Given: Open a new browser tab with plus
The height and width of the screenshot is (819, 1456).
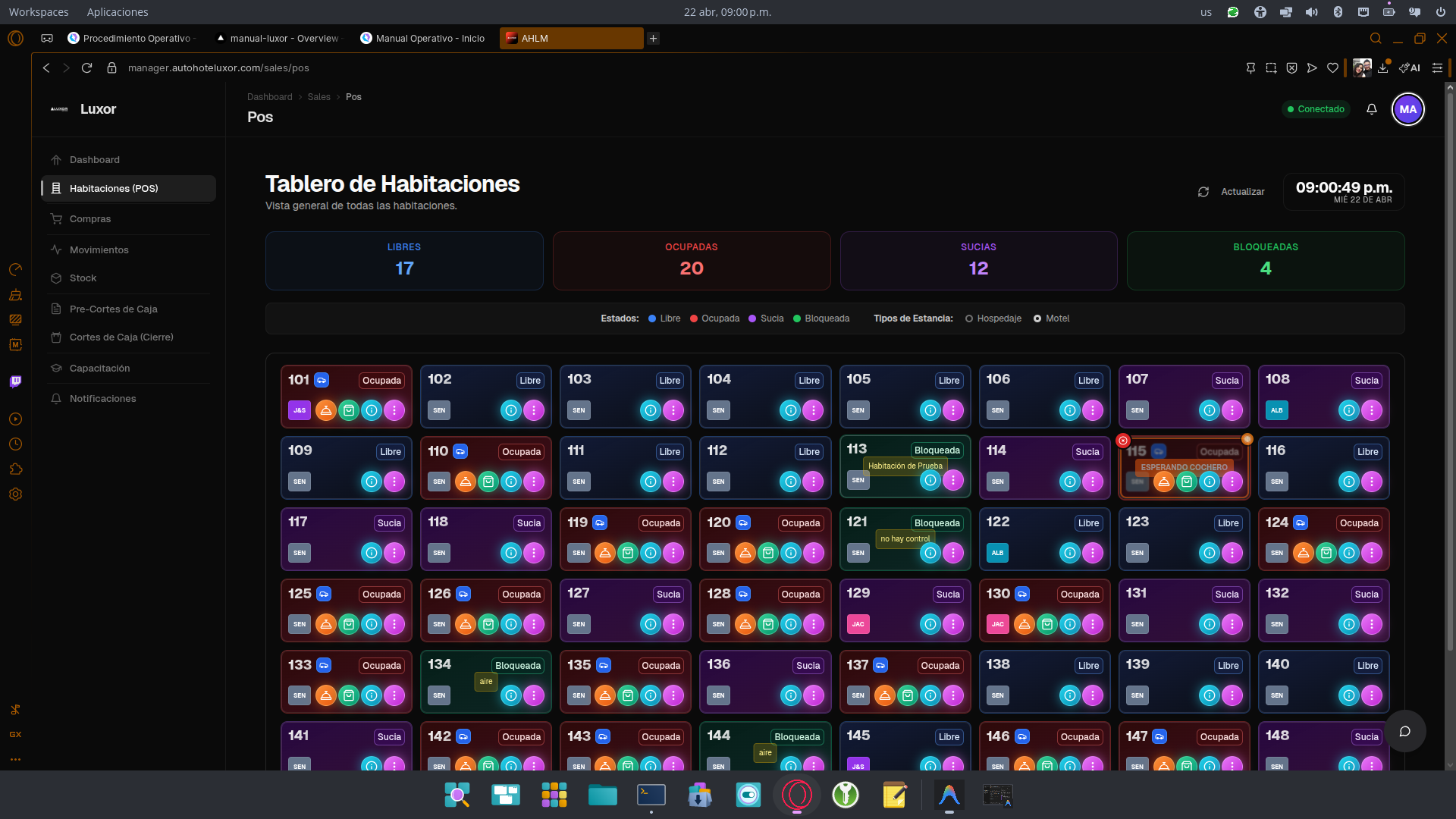Looking at the screenshot, I should (653, 38).
